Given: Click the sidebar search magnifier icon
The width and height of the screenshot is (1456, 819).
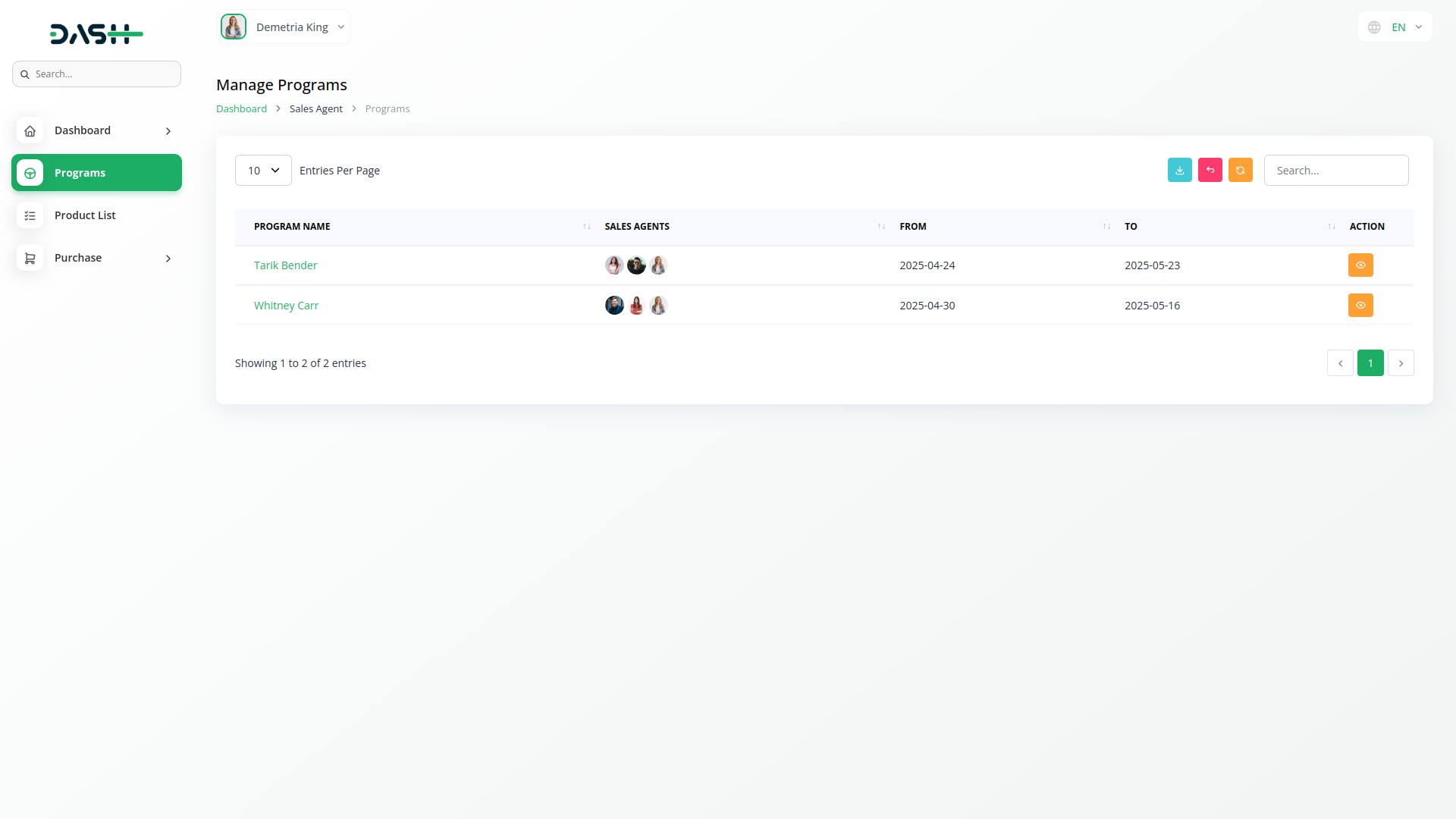Looking at the screenshot, I should click(x=25, y=74).
